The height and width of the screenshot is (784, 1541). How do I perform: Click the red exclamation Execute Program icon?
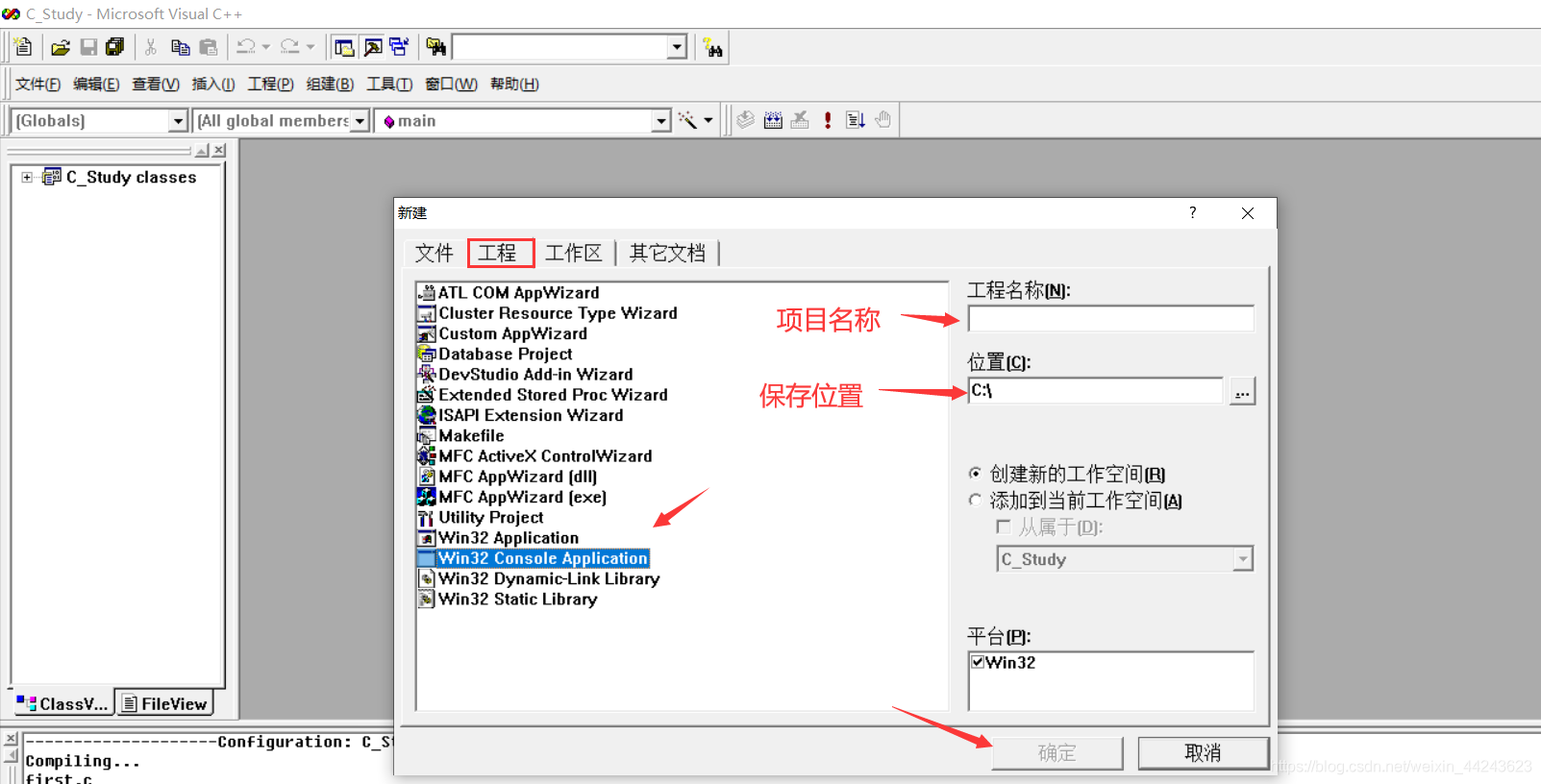point(828,120)
